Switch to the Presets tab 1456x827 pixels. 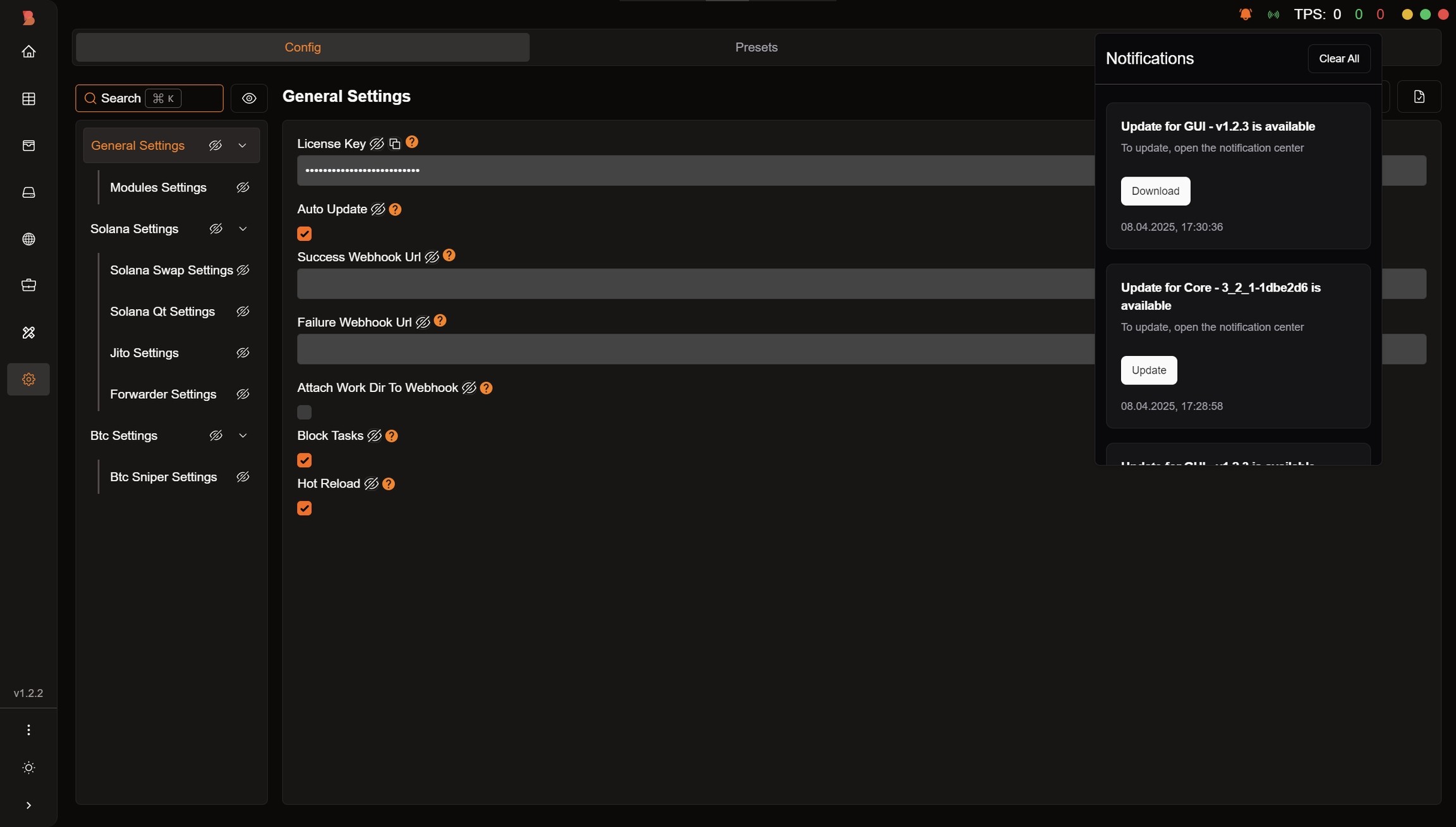(756, 47)
